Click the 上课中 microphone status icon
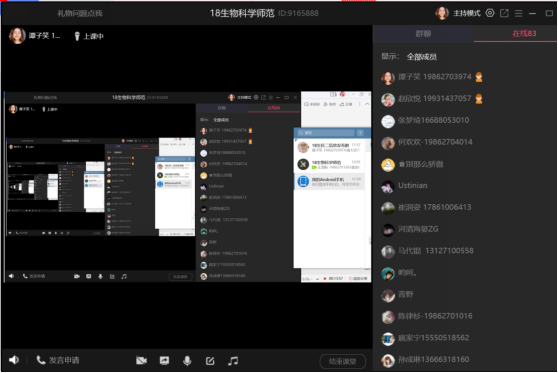 coord(77,36)
